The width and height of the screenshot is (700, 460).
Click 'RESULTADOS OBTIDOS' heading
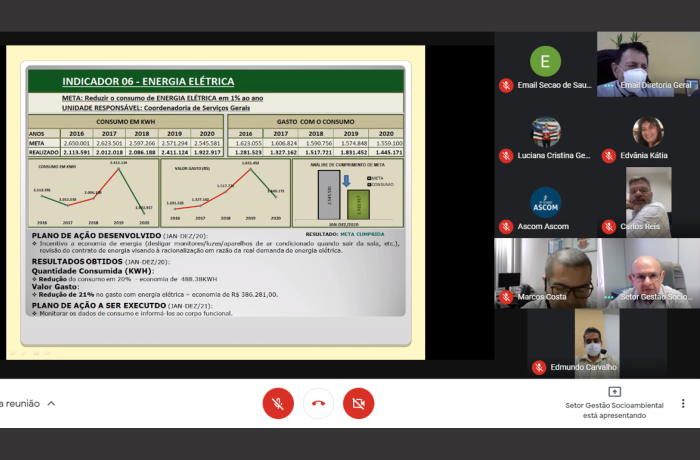point(77,262)
